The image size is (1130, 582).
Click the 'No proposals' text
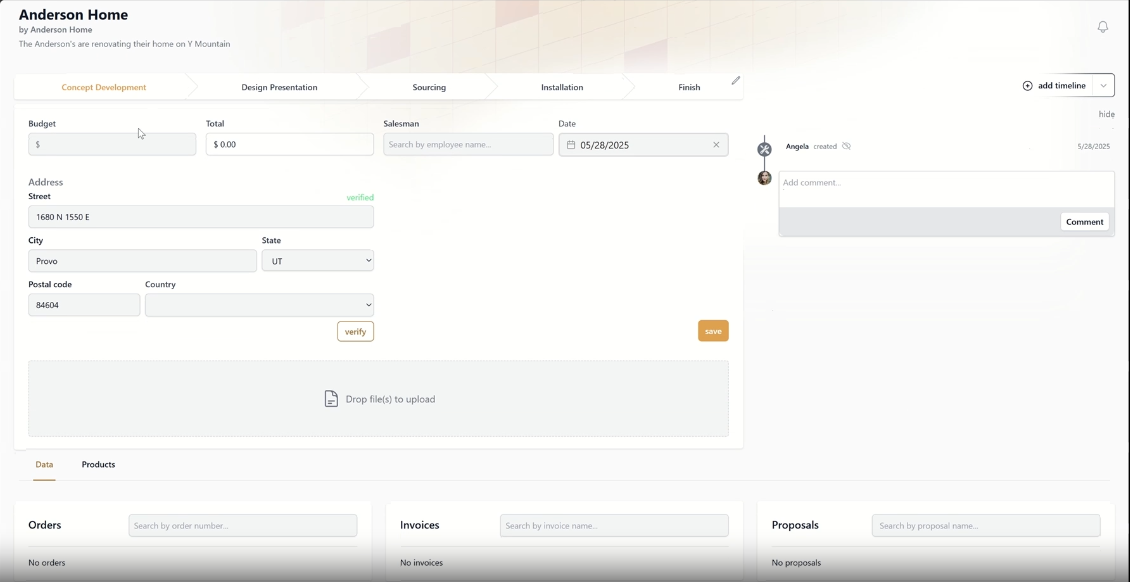796,563
